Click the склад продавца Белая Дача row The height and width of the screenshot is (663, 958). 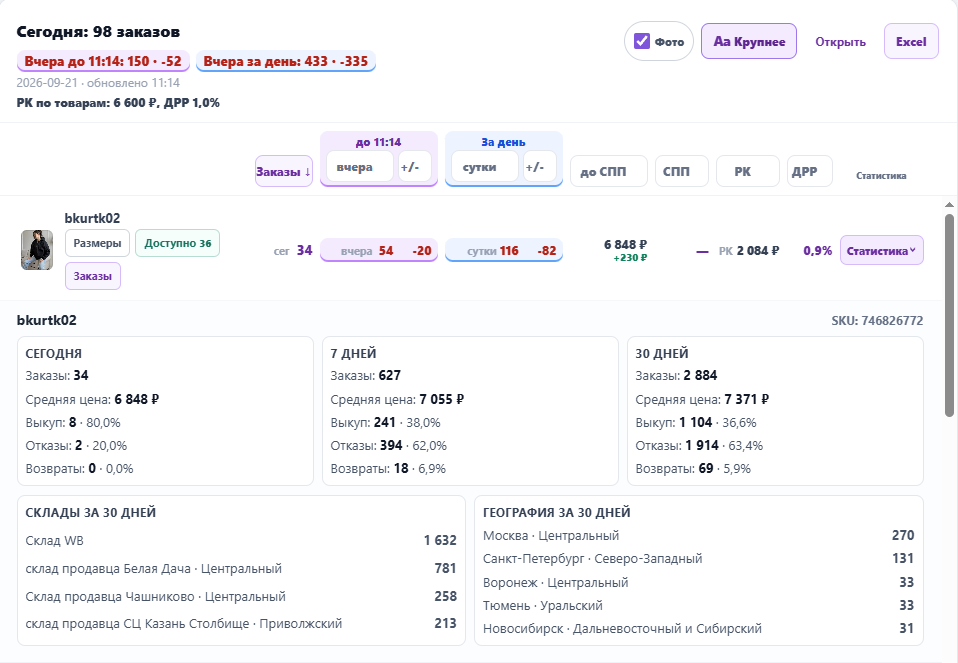click(241, 568)
